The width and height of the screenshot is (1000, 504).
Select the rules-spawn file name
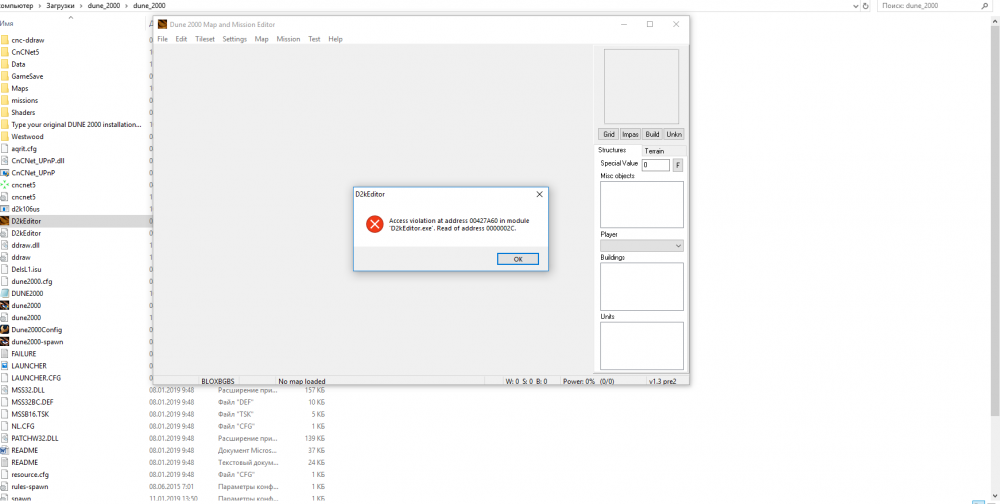[x=29, y=486]
